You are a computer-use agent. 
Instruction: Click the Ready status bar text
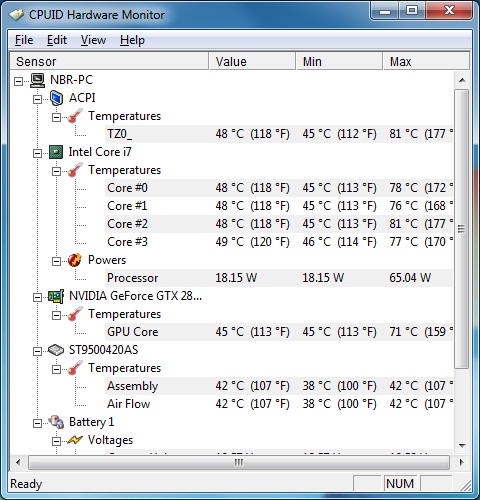click(26, 484)
